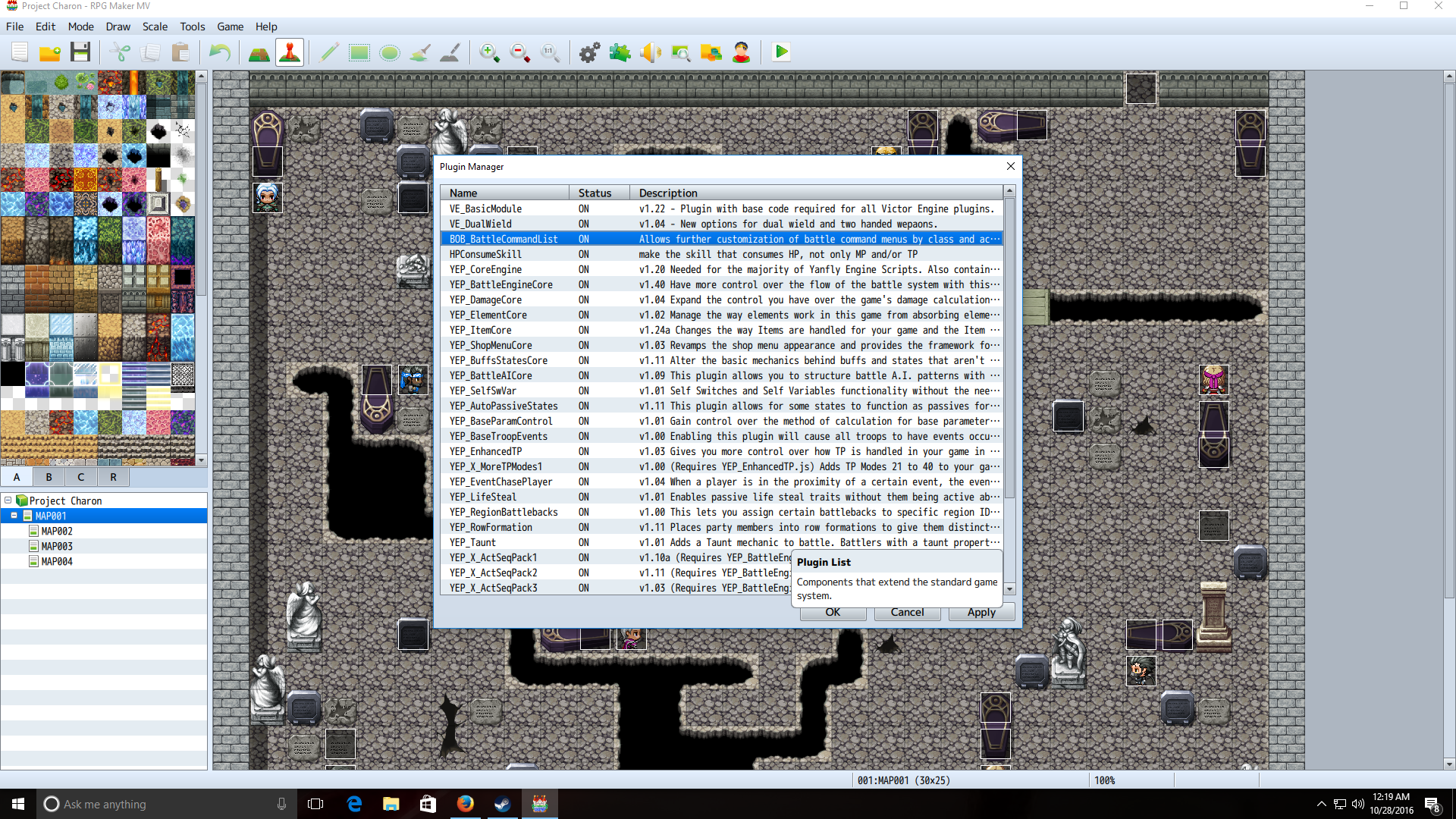Cancel the Plugin Manager dialog
Viewport: 1456px width, 819px height.
tap(907, 613)
